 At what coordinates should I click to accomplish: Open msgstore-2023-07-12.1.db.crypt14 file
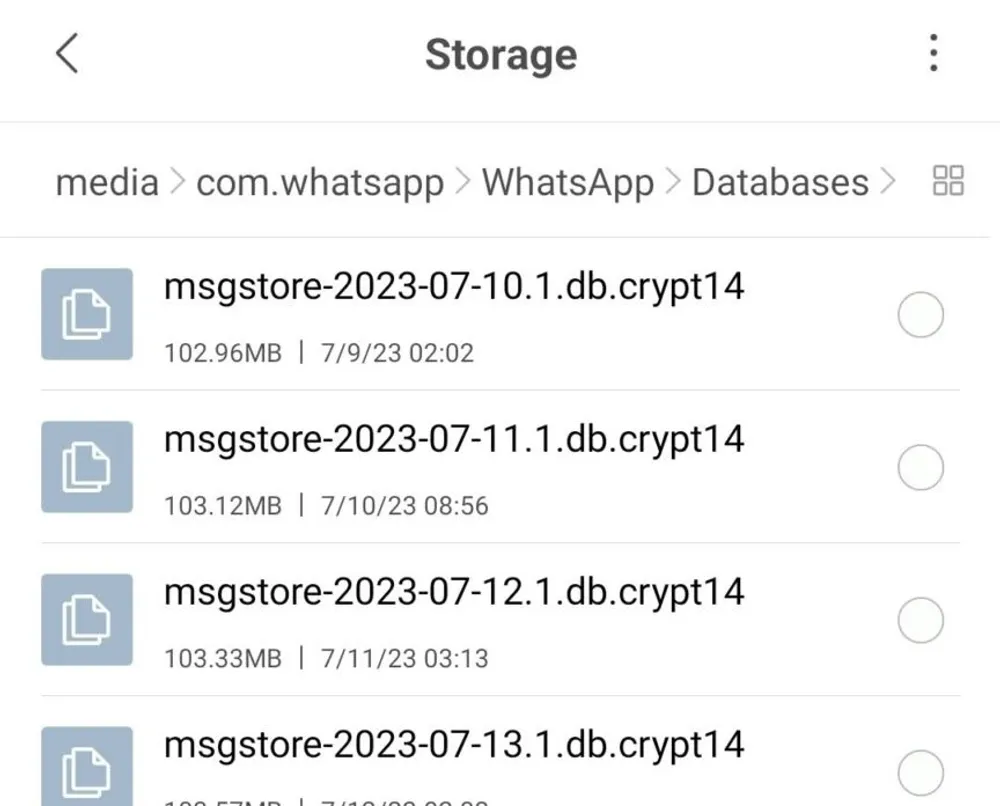454,593
